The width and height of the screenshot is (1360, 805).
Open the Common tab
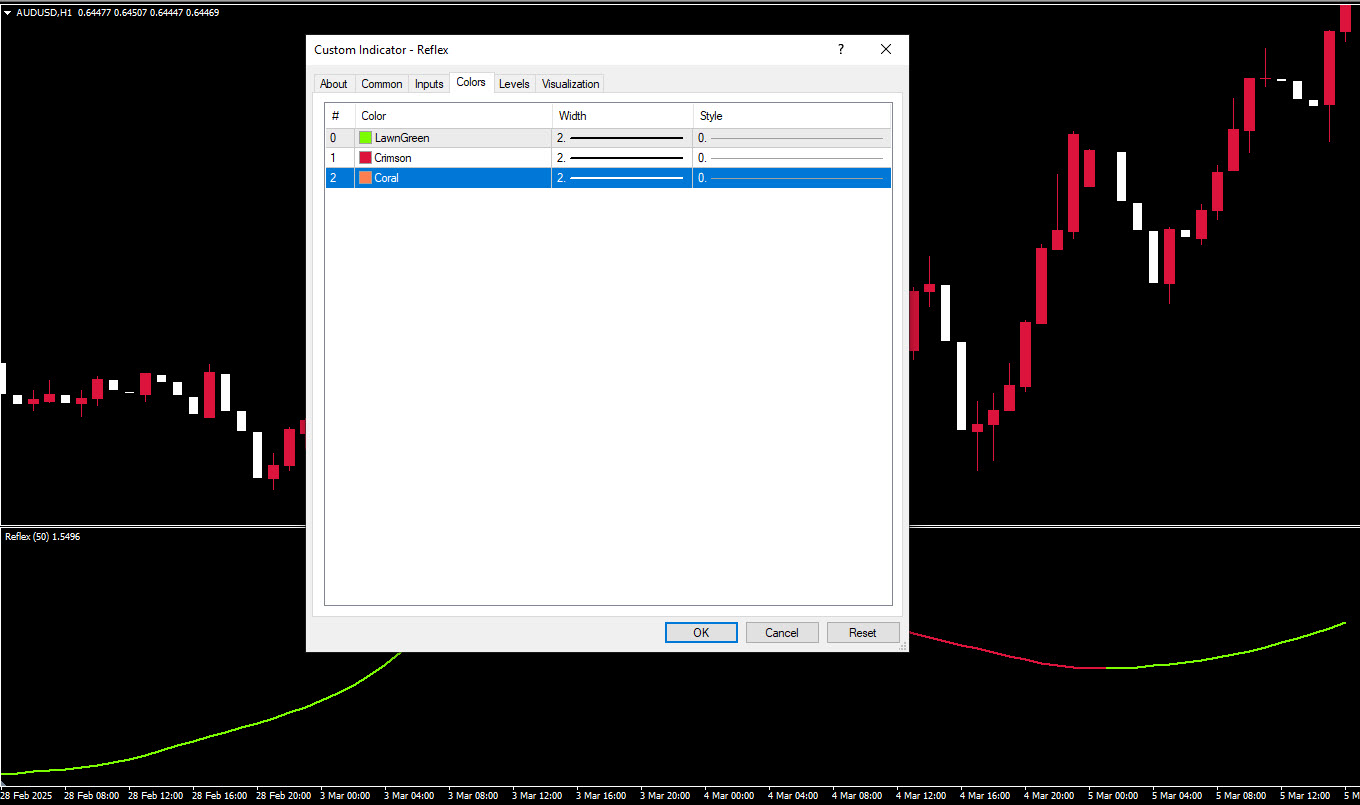pyautogui.click(x=381, y=84)
